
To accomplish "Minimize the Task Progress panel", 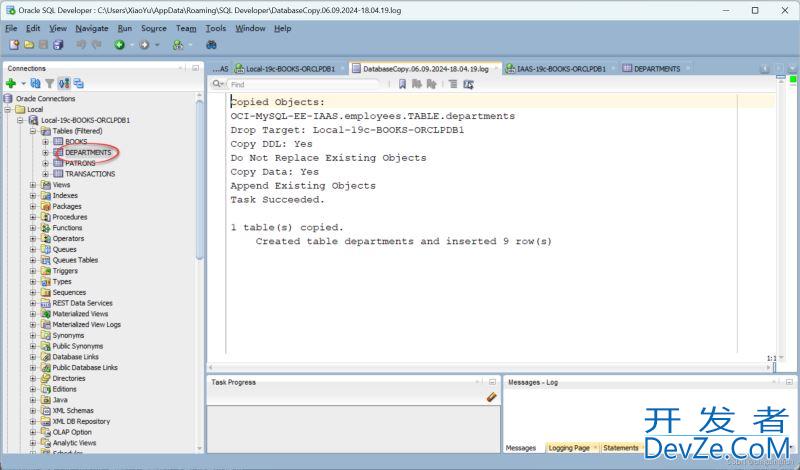I will [x=492, y=382].
